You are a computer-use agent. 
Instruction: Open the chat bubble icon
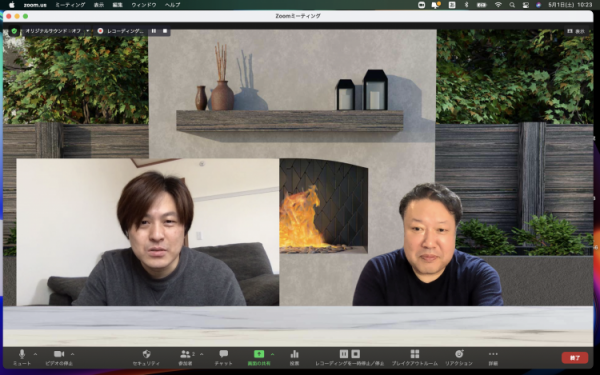223,354
